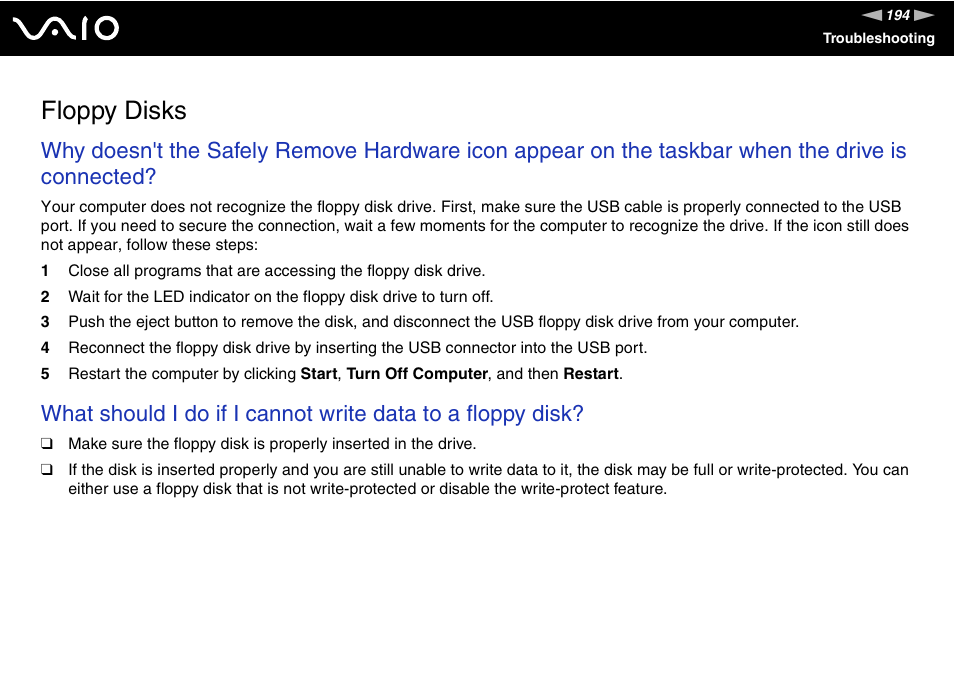This screenshot has height=674, width=954.
Task: Click the bold word Restart
Action: pyautogui.click(x=591, y=373)
